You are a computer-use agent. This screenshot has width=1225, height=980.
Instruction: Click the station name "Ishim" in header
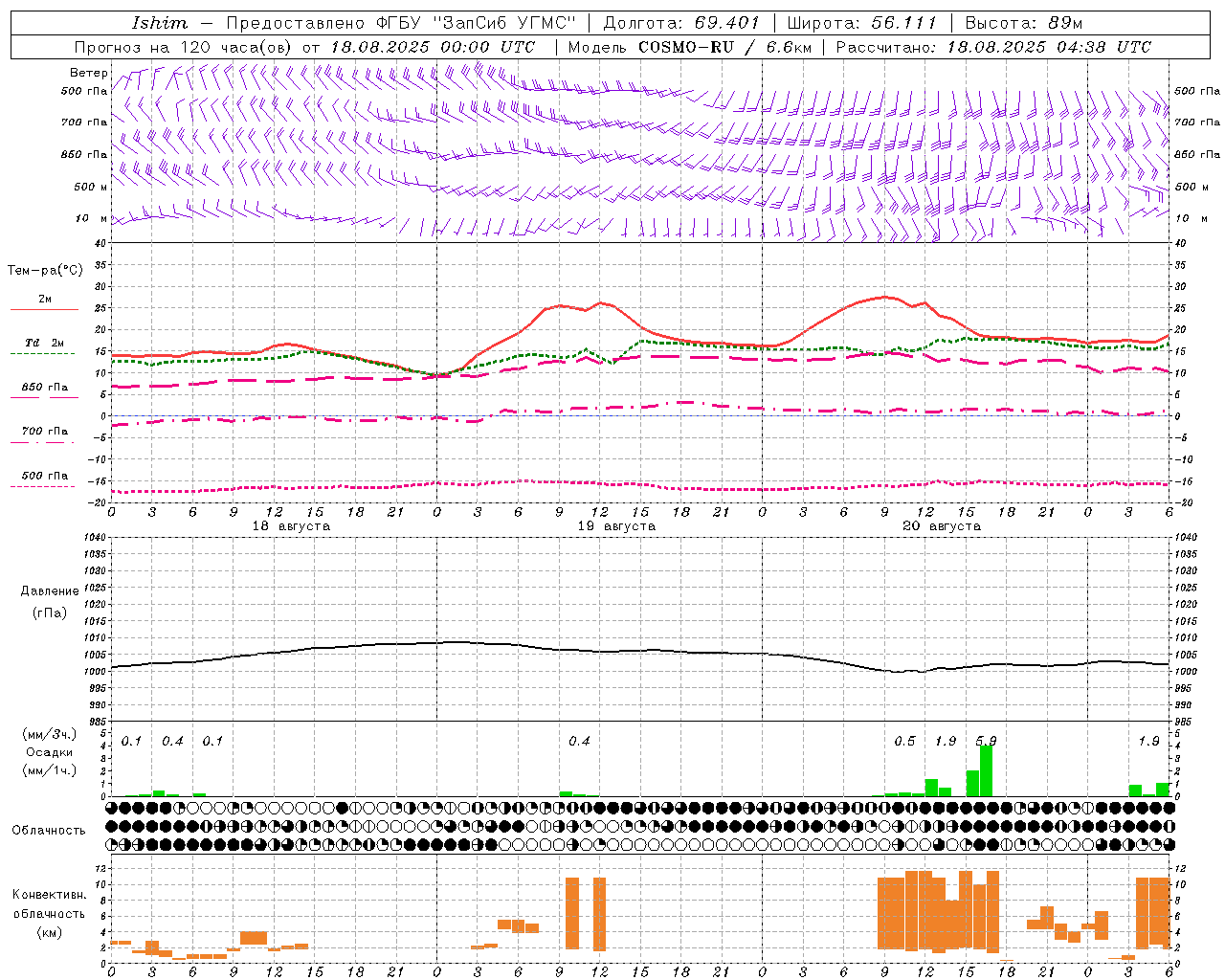click(160, 23)
